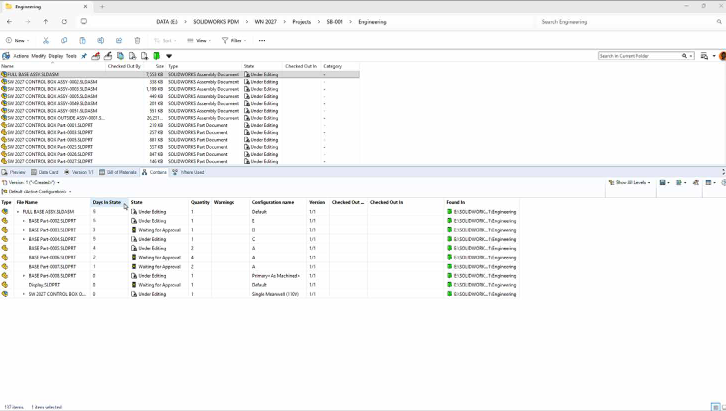Switch to the Where Used tab
Screen dimensions: 726x411
coord(188,172)
